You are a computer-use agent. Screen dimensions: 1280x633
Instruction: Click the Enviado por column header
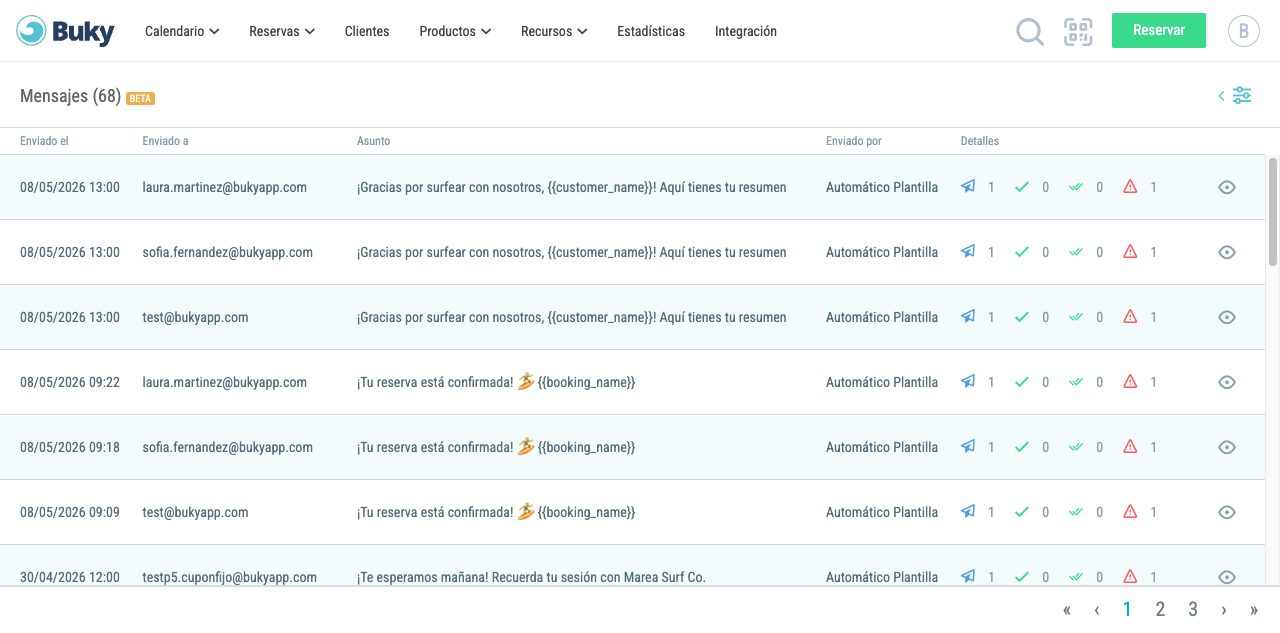854,141
